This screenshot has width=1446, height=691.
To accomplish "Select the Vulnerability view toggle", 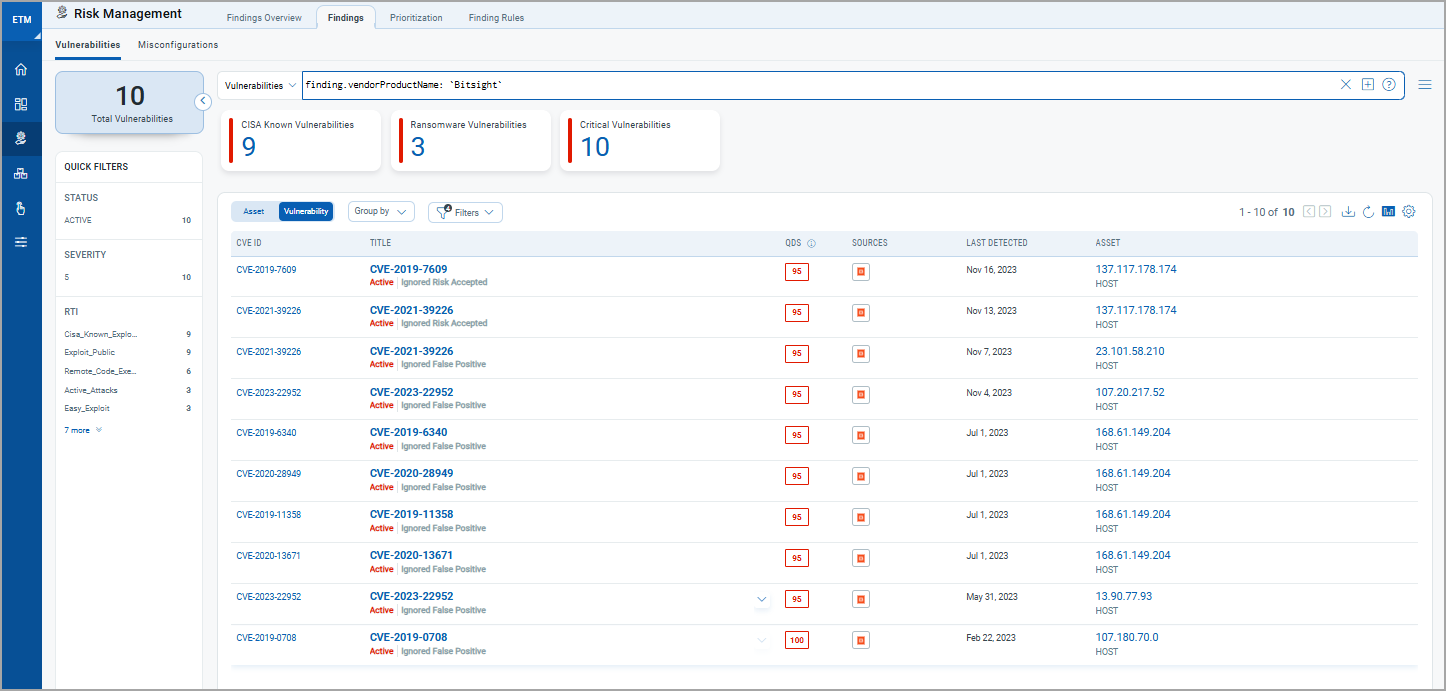I will coord(306,212).
